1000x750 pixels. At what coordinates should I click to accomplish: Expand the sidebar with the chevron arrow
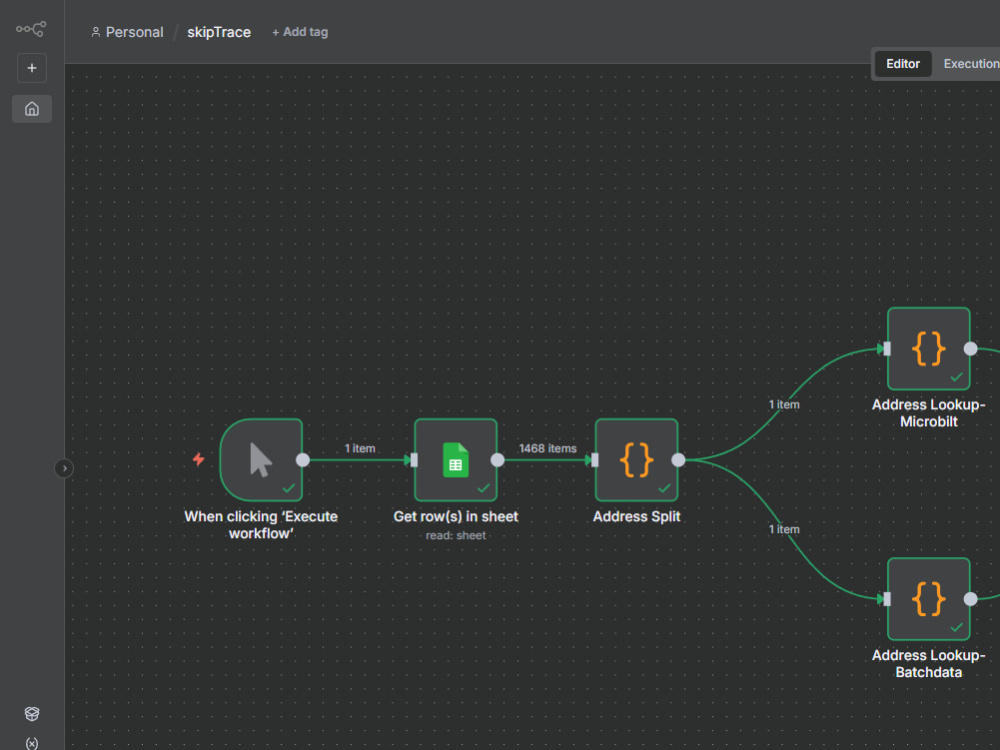64,468
